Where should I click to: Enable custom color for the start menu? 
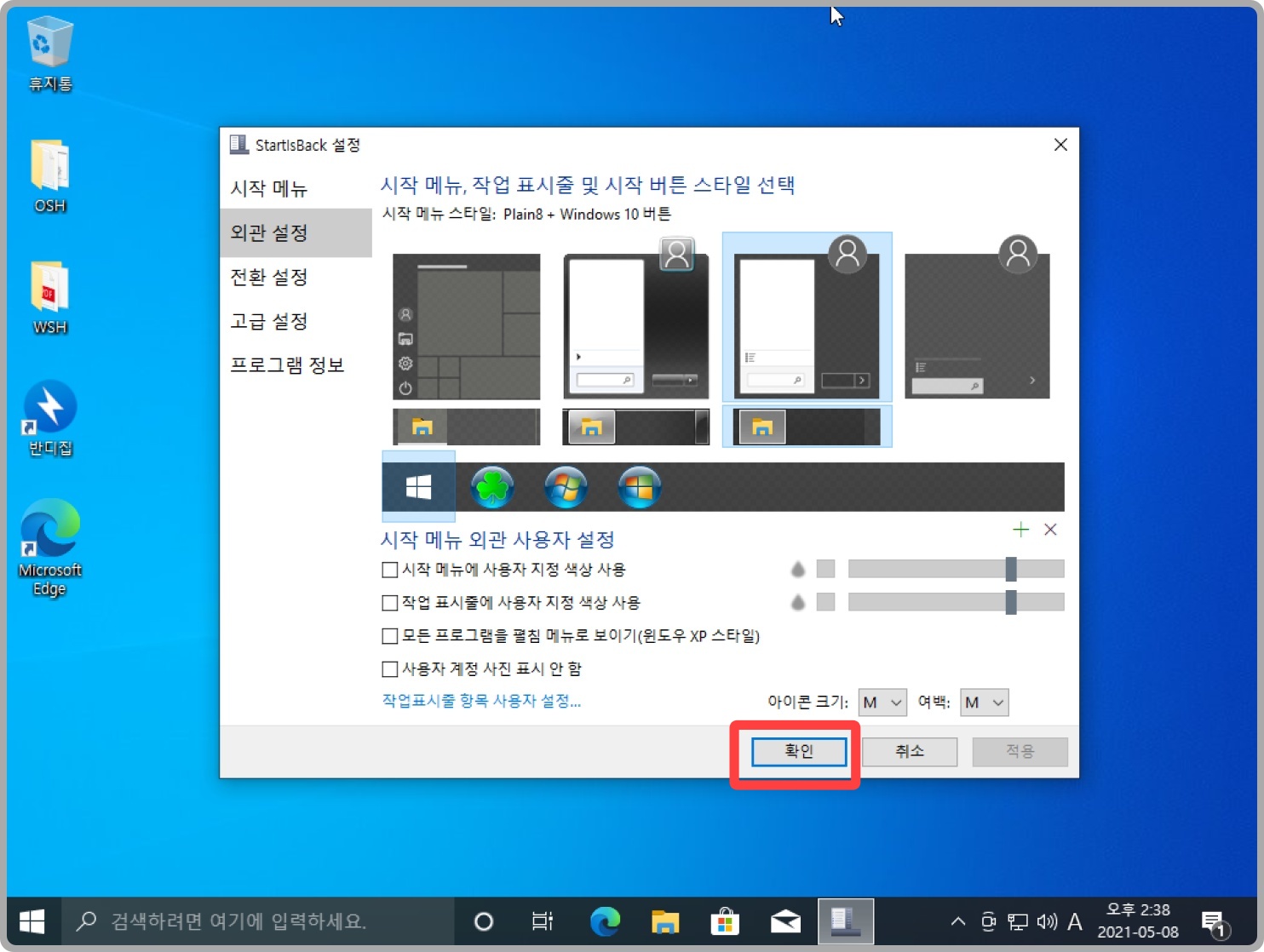[389, 569]
